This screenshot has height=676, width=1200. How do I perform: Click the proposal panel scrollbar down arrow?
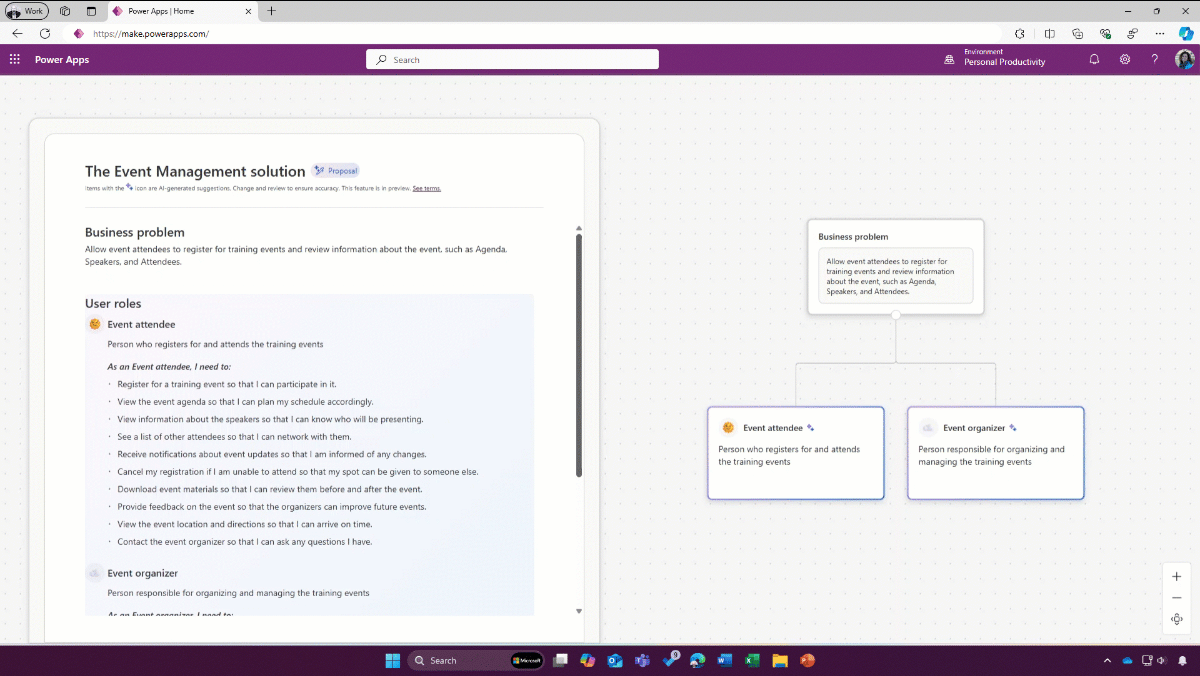pos(579,611)
